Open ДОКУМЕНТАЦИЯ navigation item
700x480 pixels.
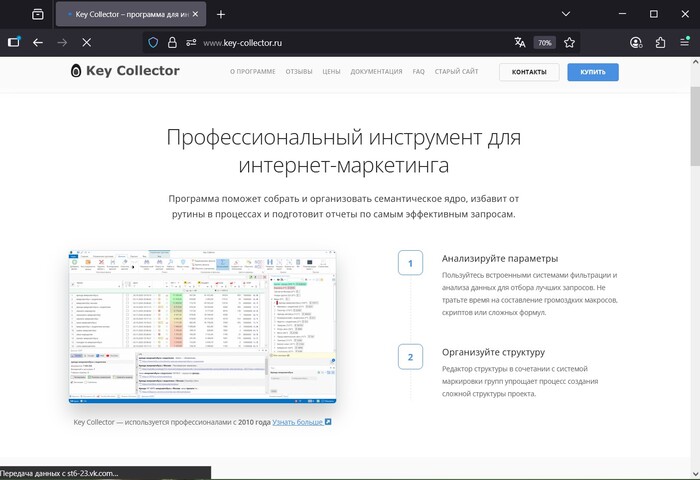point(376,71)
